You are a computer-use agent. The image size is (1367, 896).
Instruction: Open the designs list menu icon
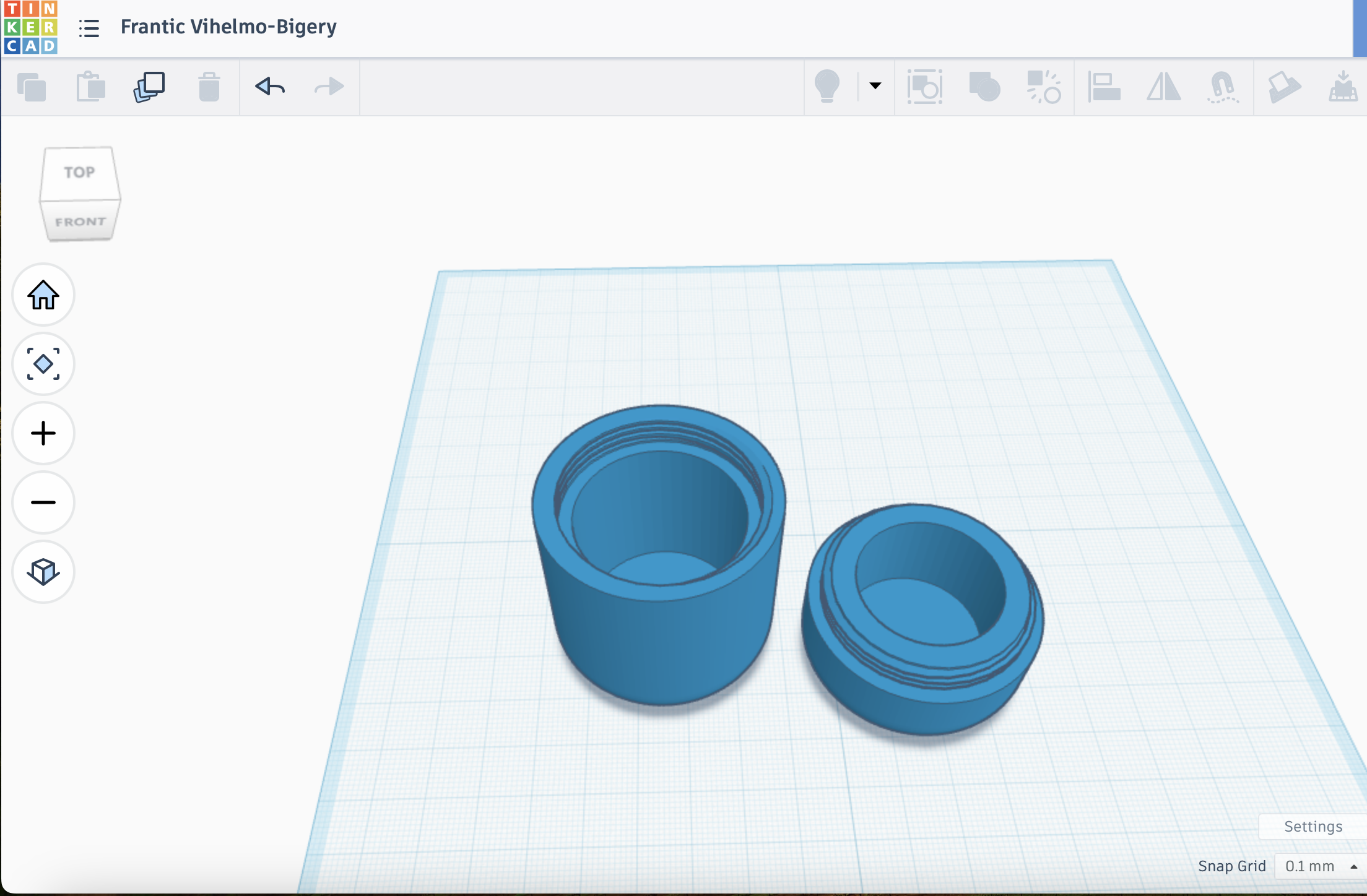click(89, 28)
